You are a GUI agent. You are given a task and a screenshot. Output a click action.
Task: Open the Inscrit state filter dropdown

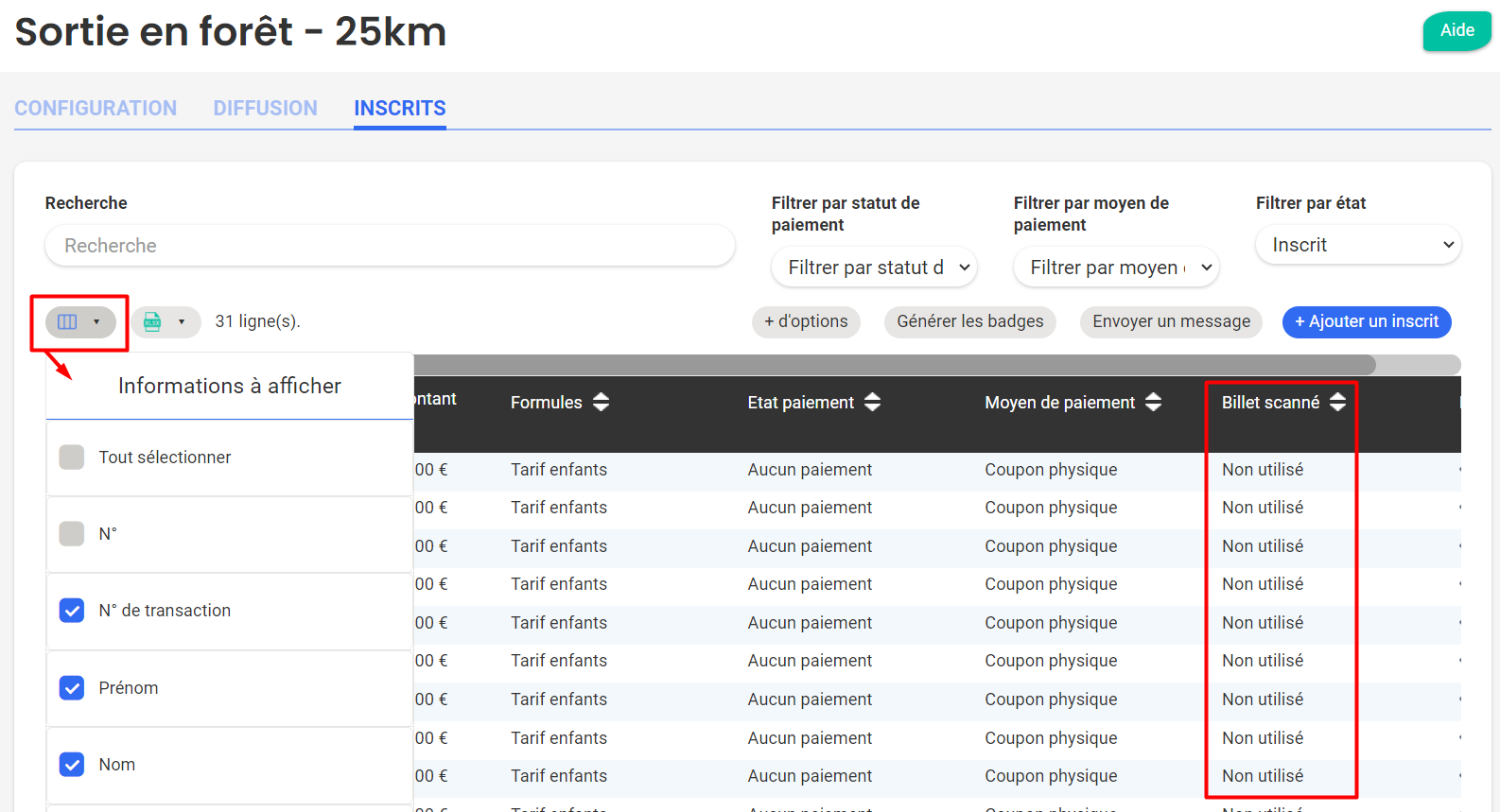tap(1358, 245)
